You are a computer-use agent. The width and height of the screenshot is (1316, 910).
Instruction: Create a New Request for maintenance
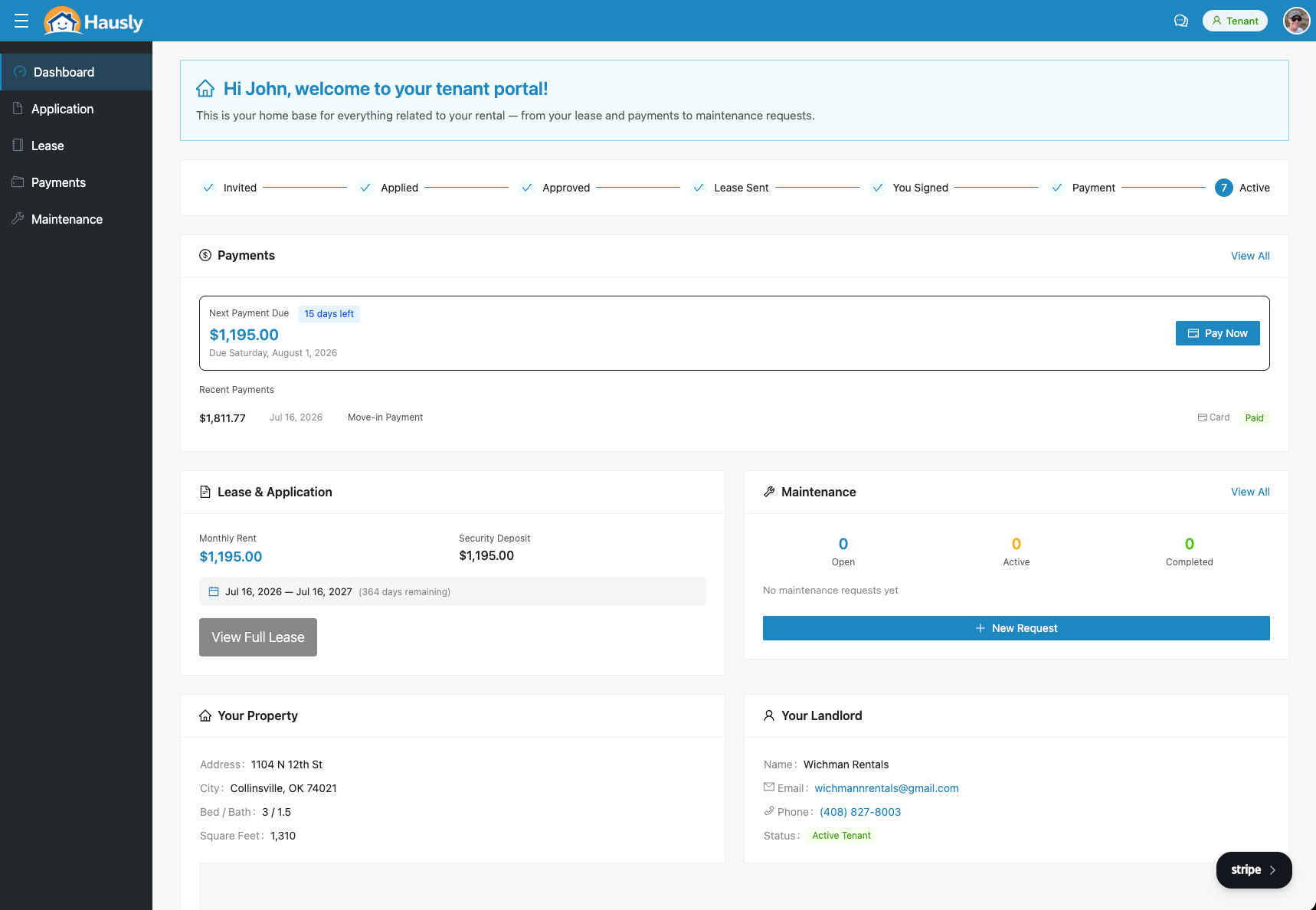click(x=1016, y=628)
